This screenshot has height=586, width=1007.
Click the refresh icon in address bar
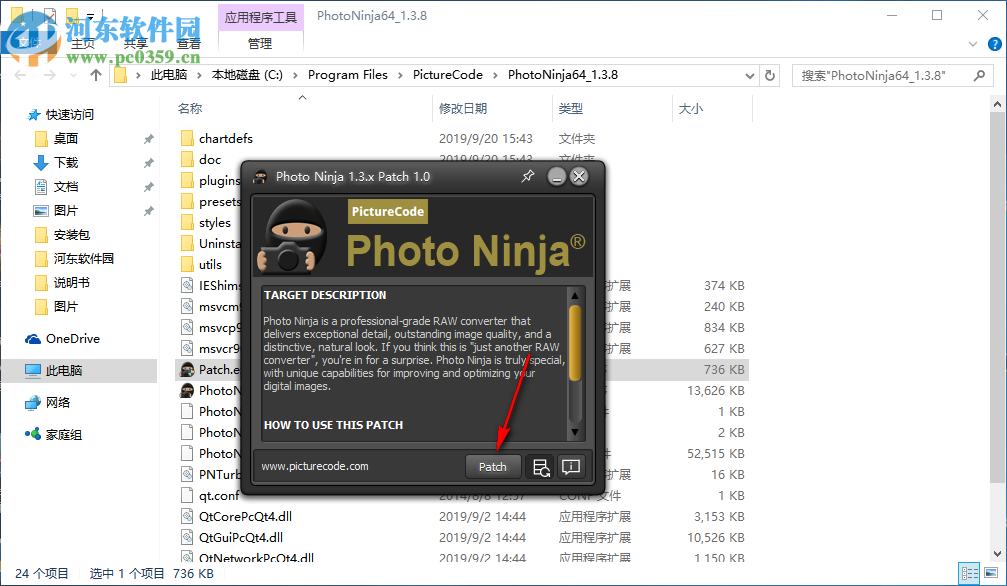point(769,74)
